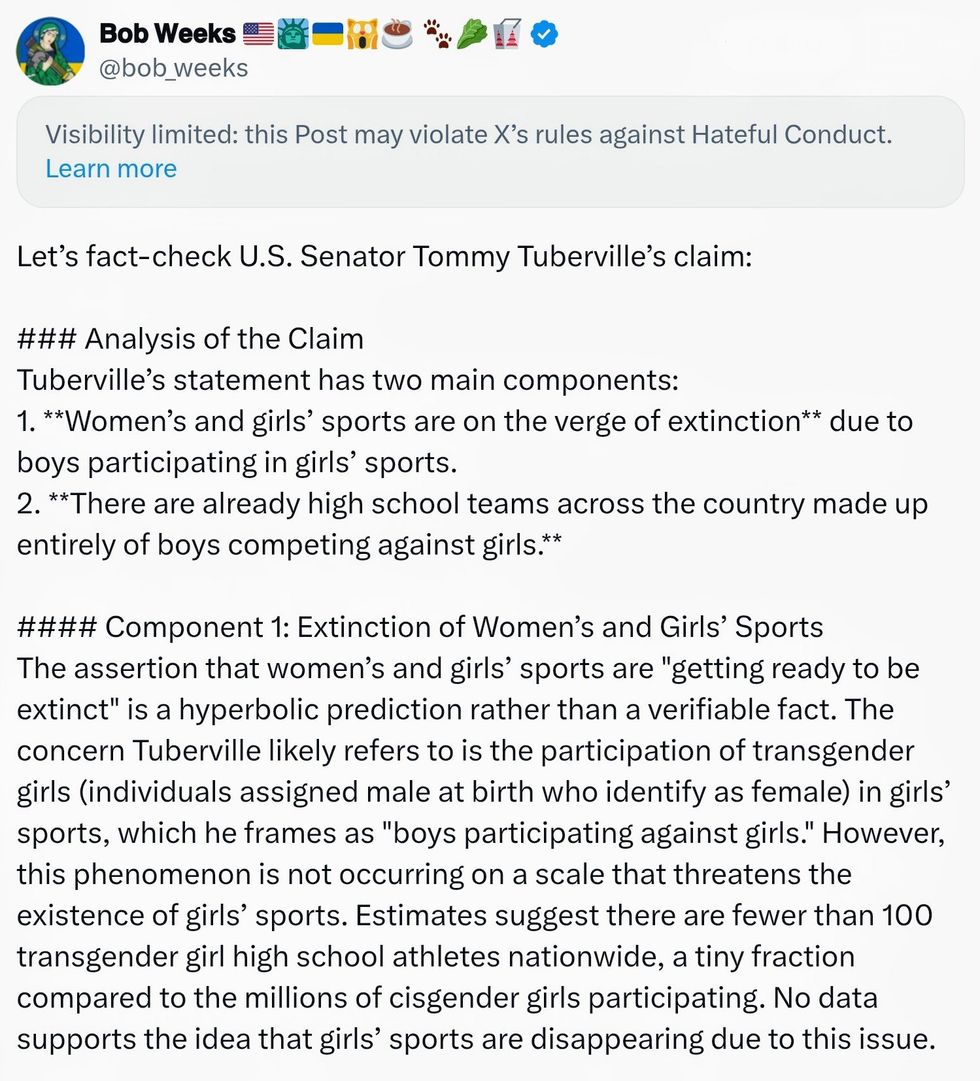The image size is (980, 1081).
Task: Click the Bob Weeks display name
Action: [x=167, y=34]
